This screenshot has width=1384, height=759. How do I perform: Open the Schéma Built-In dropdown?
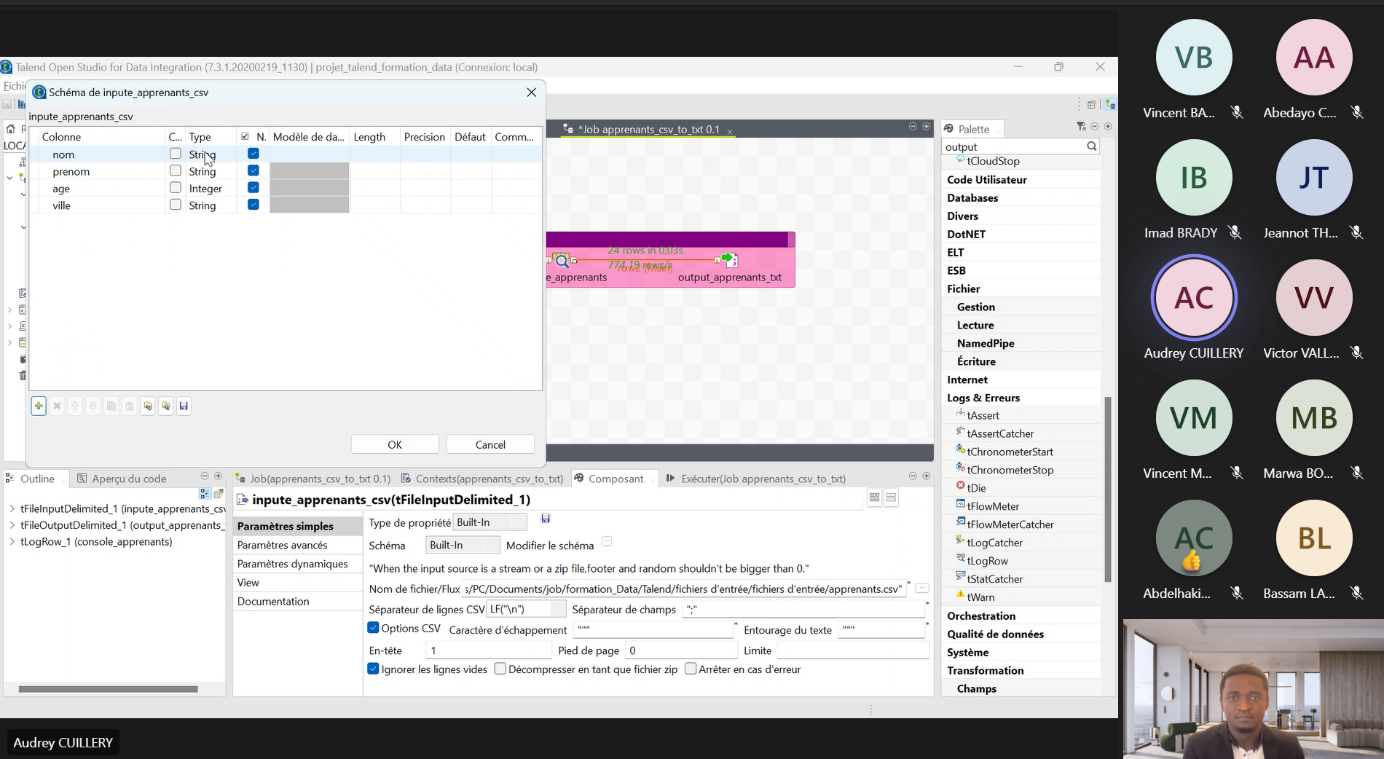[462, 545]
